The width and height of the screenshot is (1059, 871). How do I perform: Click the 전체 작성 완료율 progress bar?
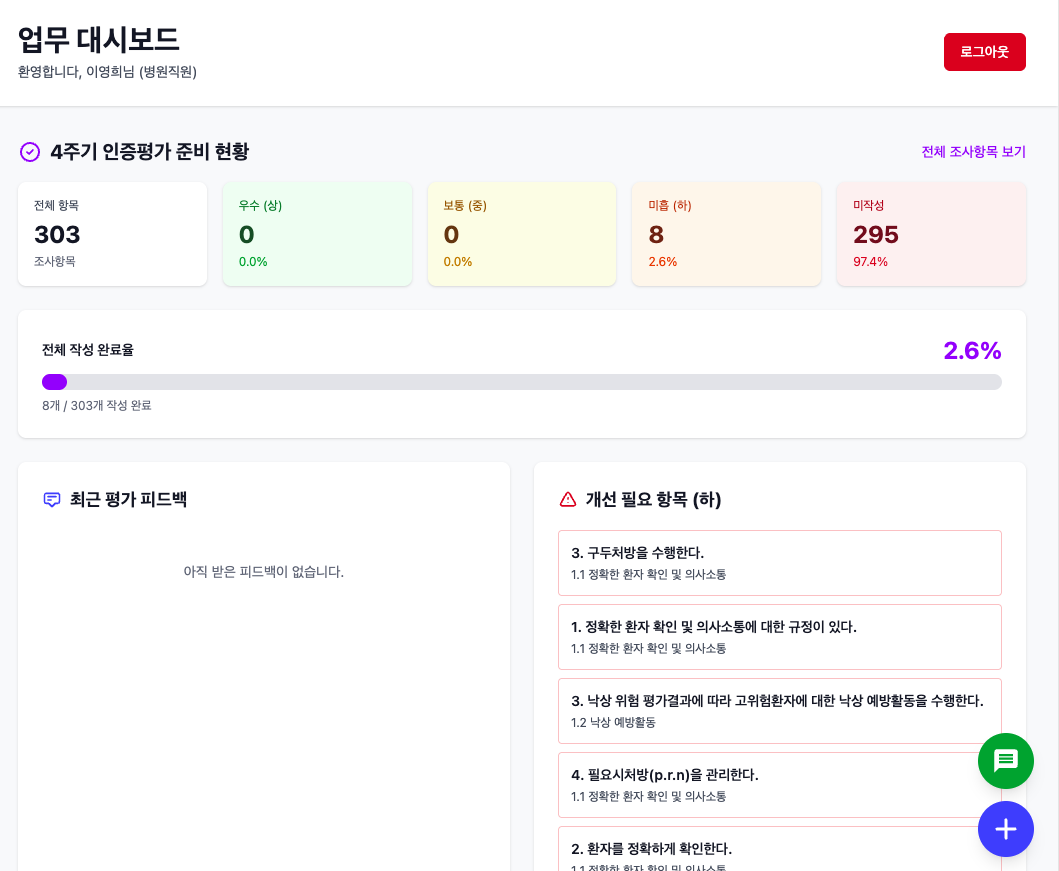521,381
